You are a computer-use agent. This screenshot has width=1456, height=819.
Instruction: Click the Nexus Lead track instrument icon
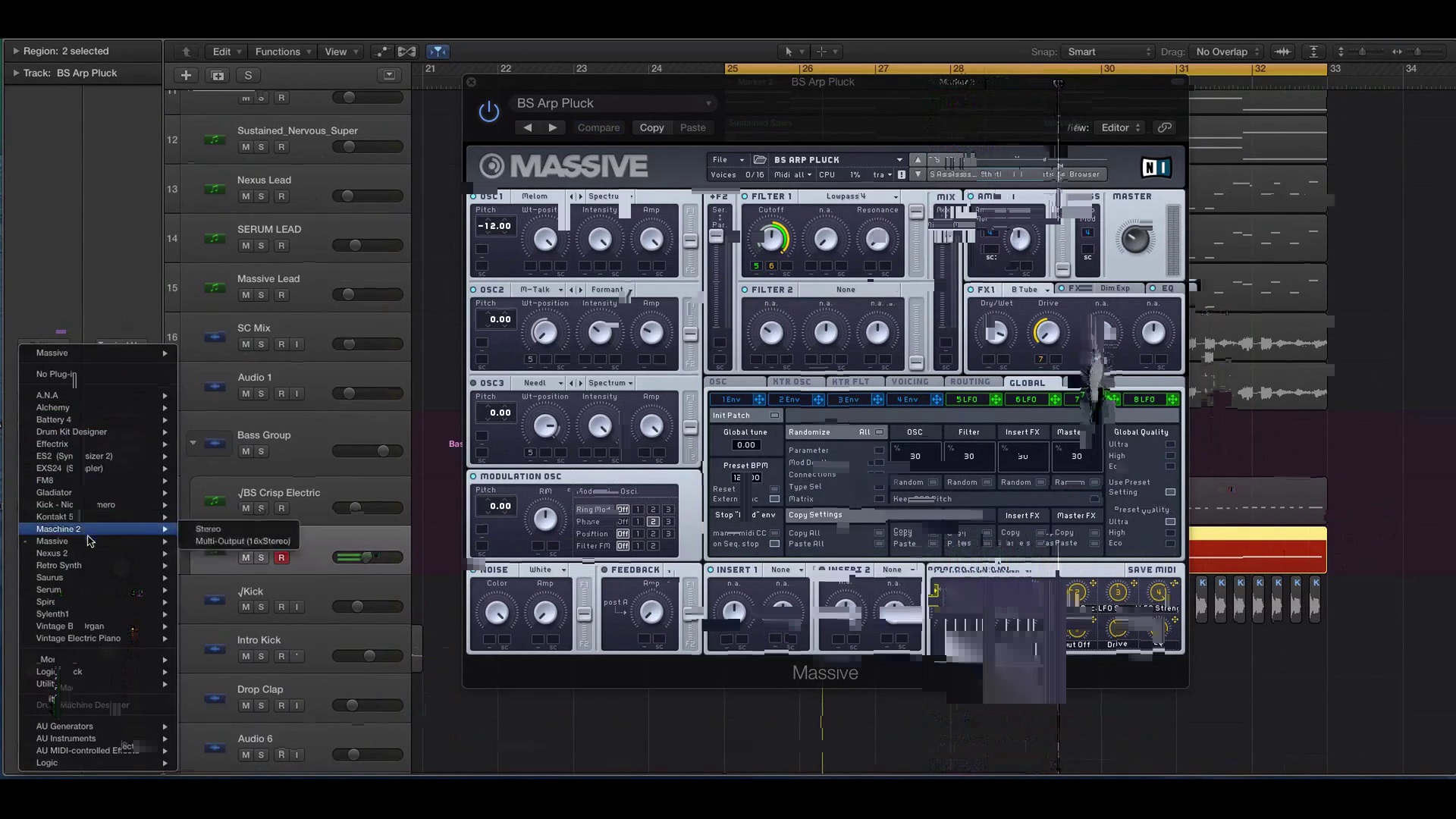click(215, 190)
